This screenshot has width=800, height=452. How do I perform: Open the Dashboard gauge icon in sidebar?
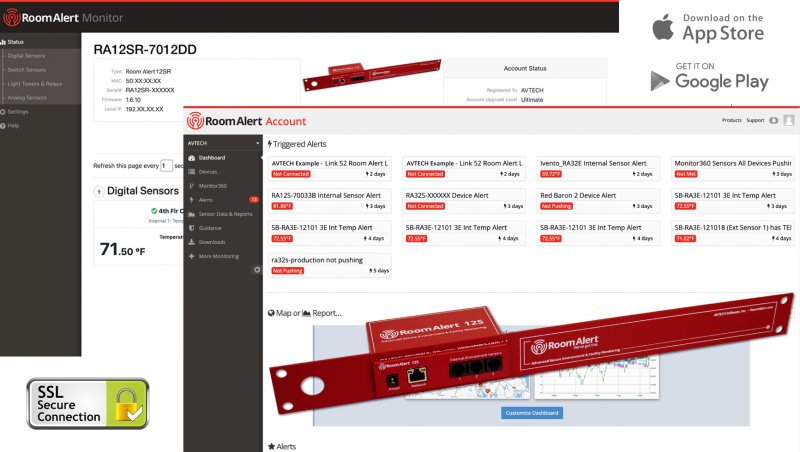192,158
